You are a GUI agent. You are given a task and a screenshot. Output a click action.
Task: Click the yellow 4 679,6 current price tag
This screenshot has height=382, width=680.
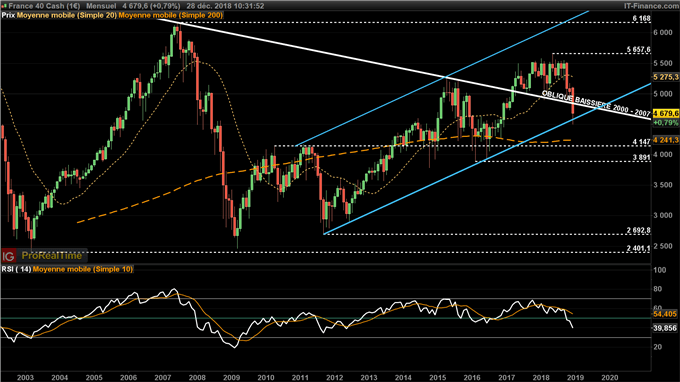[665, 113]
